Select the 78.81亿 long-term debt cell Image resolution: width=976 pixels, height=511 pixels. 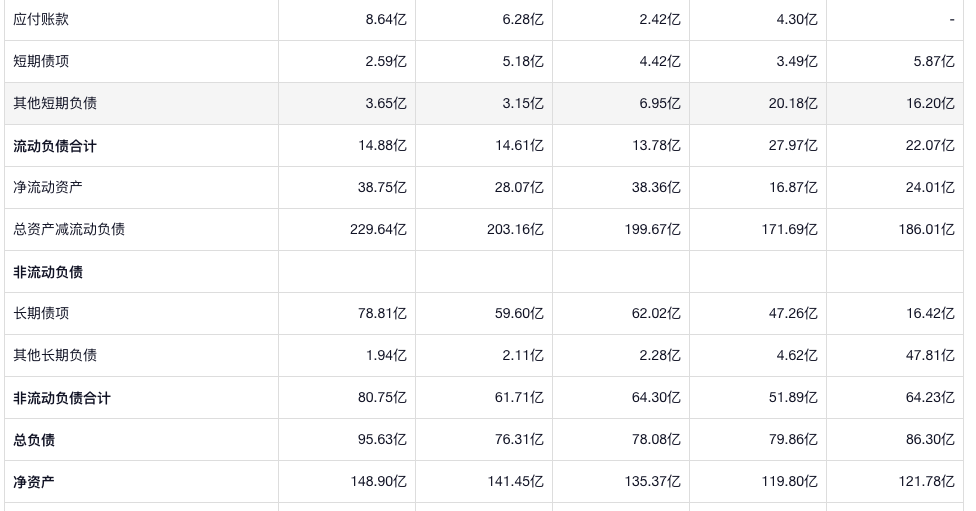(382, 313)
